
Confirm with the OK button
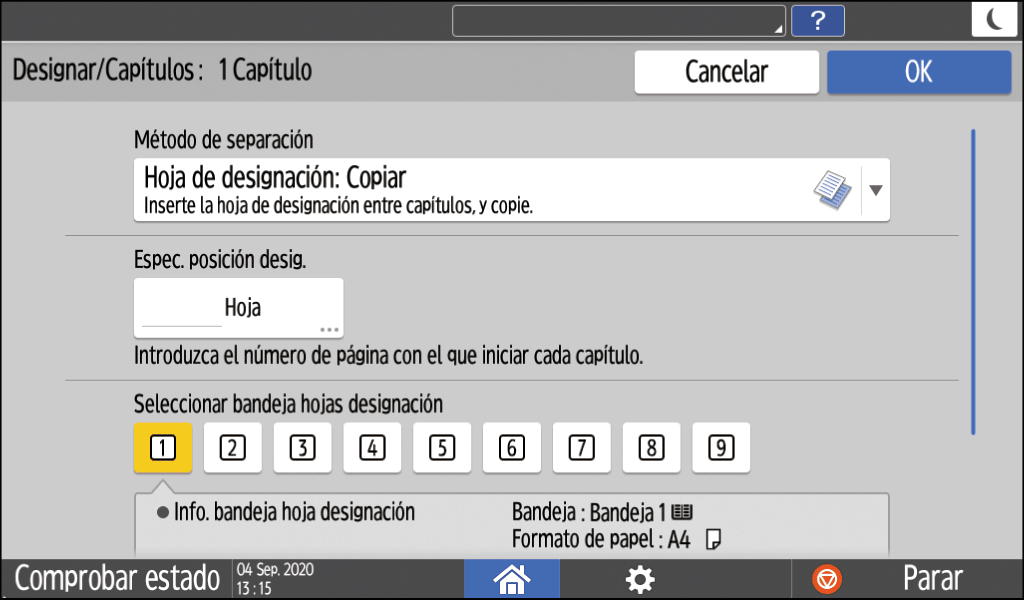tap(918, 72)
